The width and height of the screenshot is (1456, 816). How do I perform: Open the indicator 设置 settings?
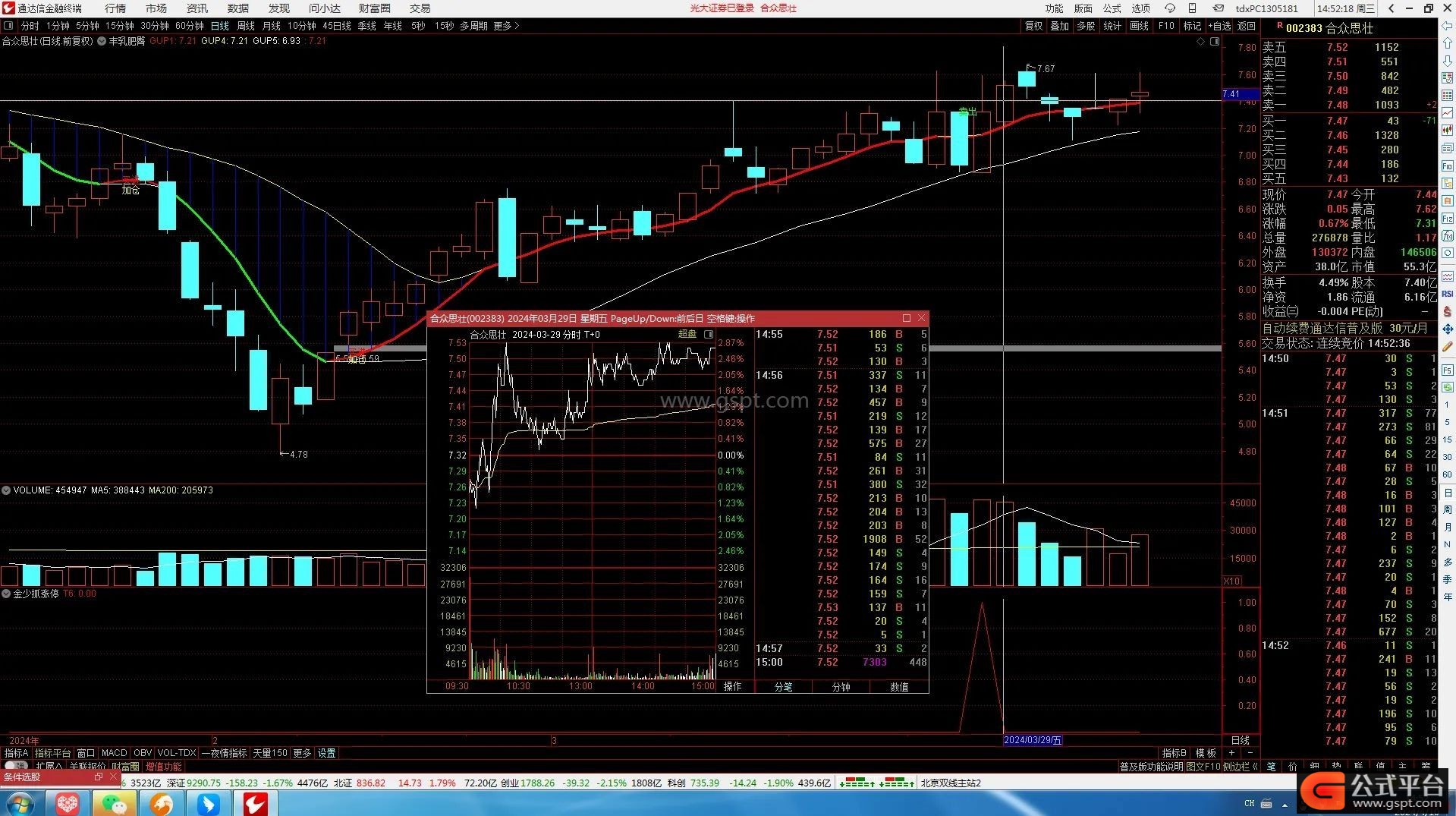coord(326,753)
